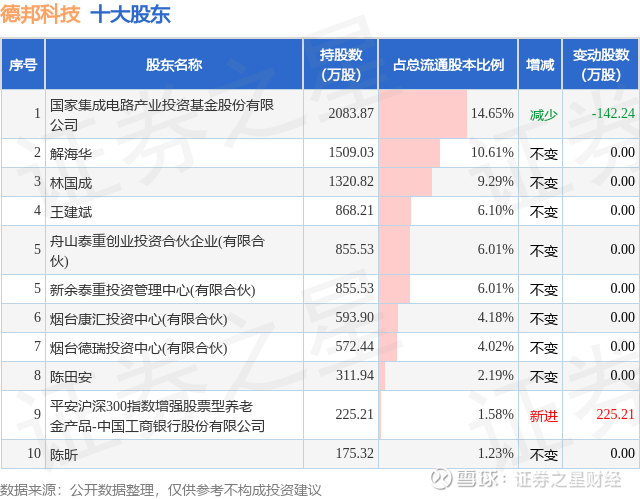Viewport: 640px width, 499px height.
Task: Select the 占总流通股本比例 column header
Action: [448, 64]
